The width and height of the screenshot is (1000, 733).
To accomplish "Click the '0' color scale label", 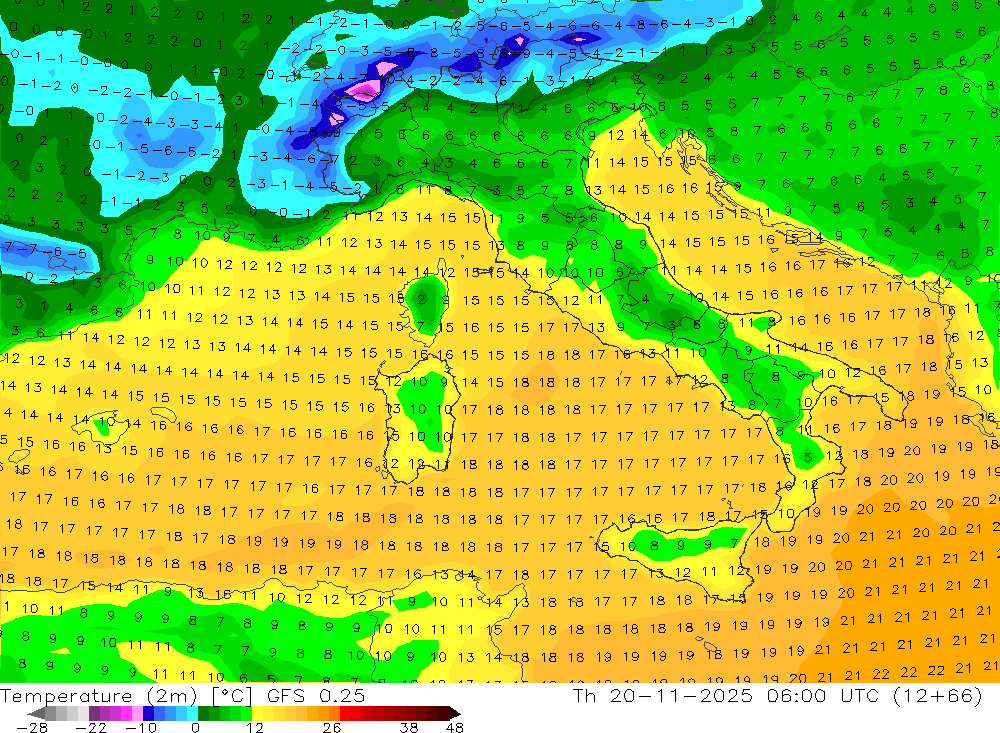I will pyautogui.click(x=196, y=727).
